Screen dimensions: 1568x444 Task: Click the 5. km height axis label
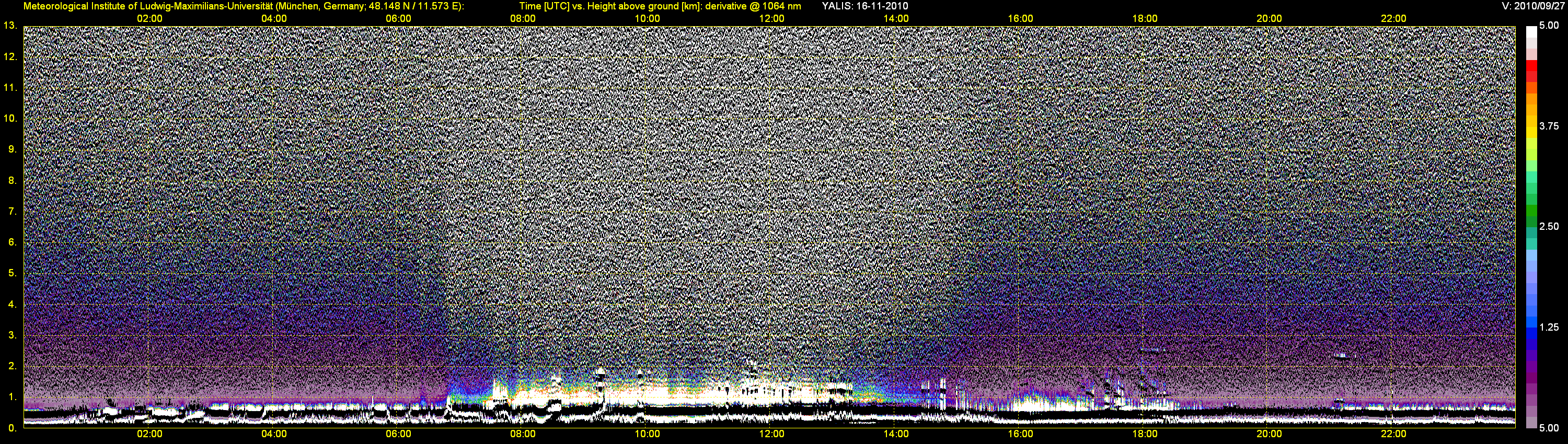(x=13, y=273)
